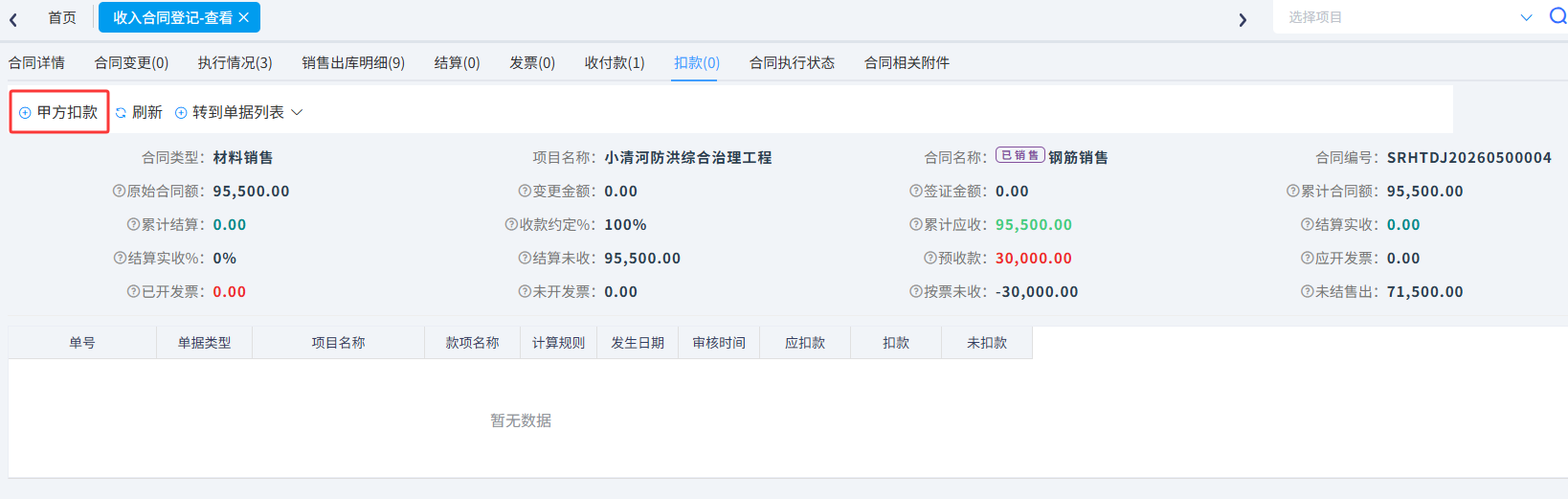Open the 收付款(1) tab

coord(615,62)
